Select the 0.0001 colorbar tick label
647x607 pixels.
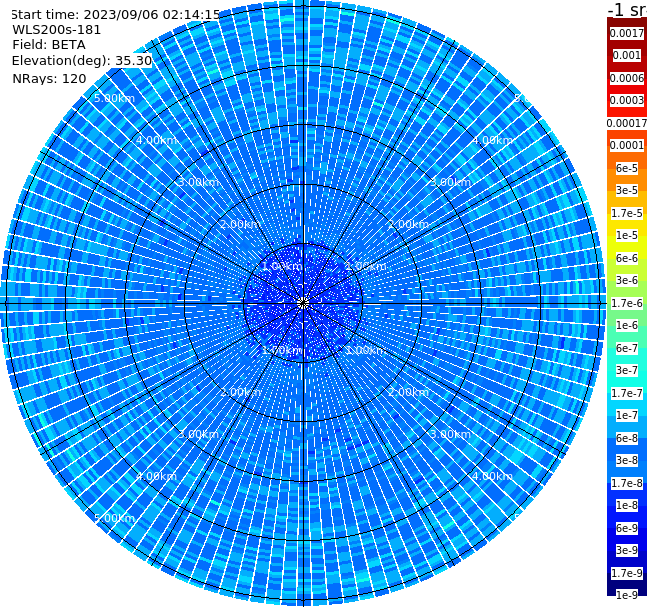click(627, 145)
